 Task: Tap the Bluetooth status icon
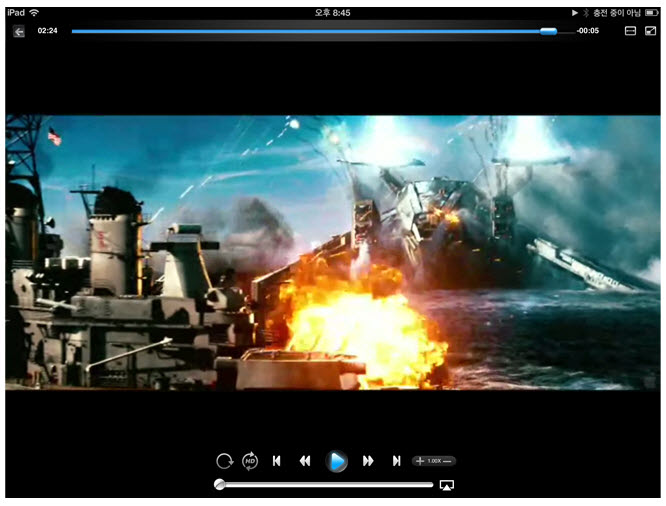pyautogui.click(x=586, y=13)
